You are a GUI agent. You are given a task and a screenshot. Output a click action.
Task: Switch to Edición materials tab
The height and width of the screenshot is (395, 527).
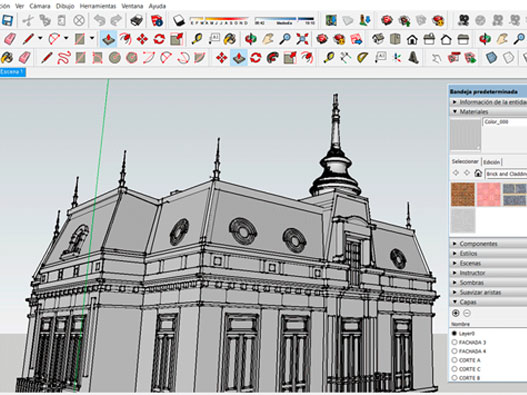point(492,162)
